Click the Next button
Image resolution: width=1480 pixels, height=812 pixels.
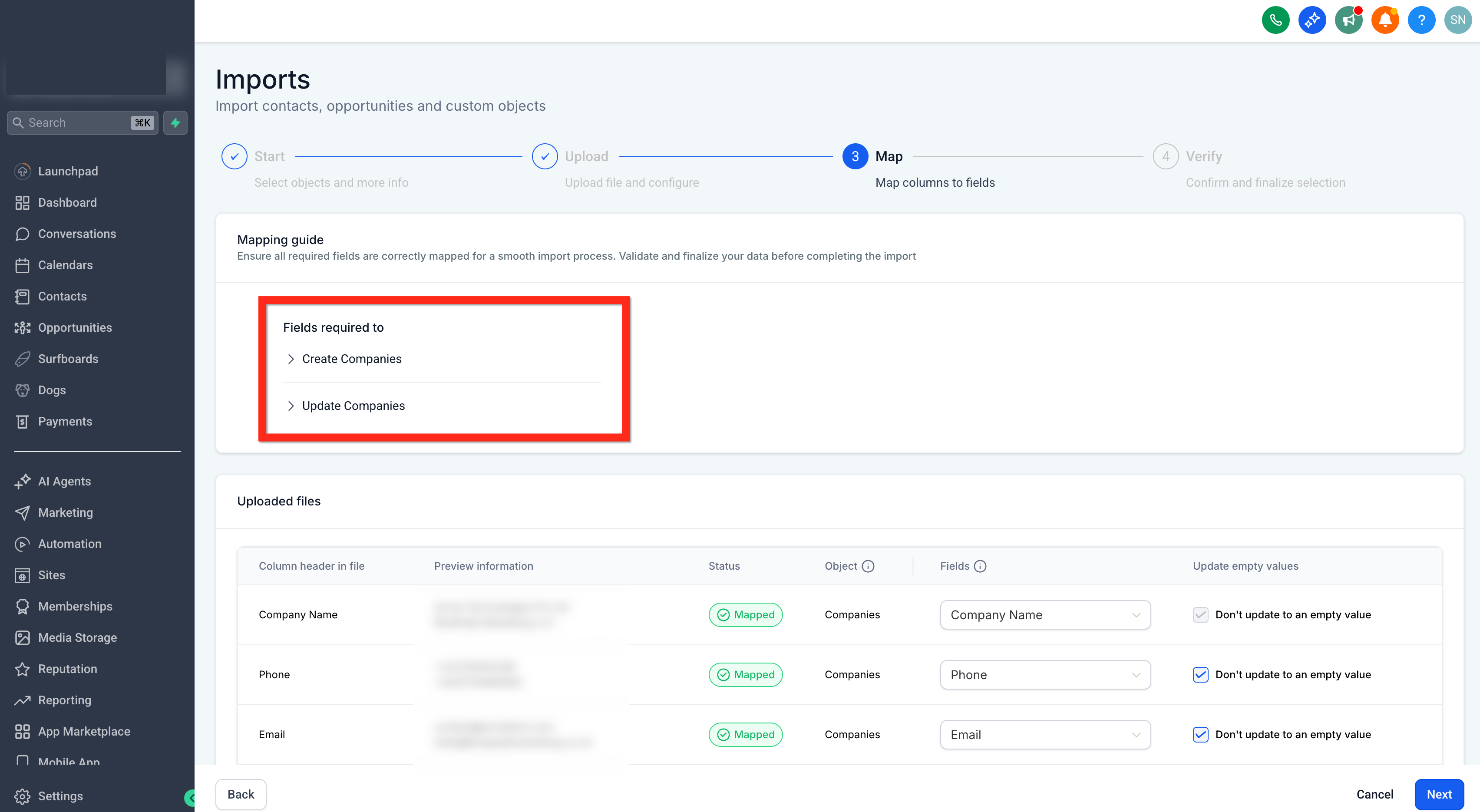[x=1439, y=794]
